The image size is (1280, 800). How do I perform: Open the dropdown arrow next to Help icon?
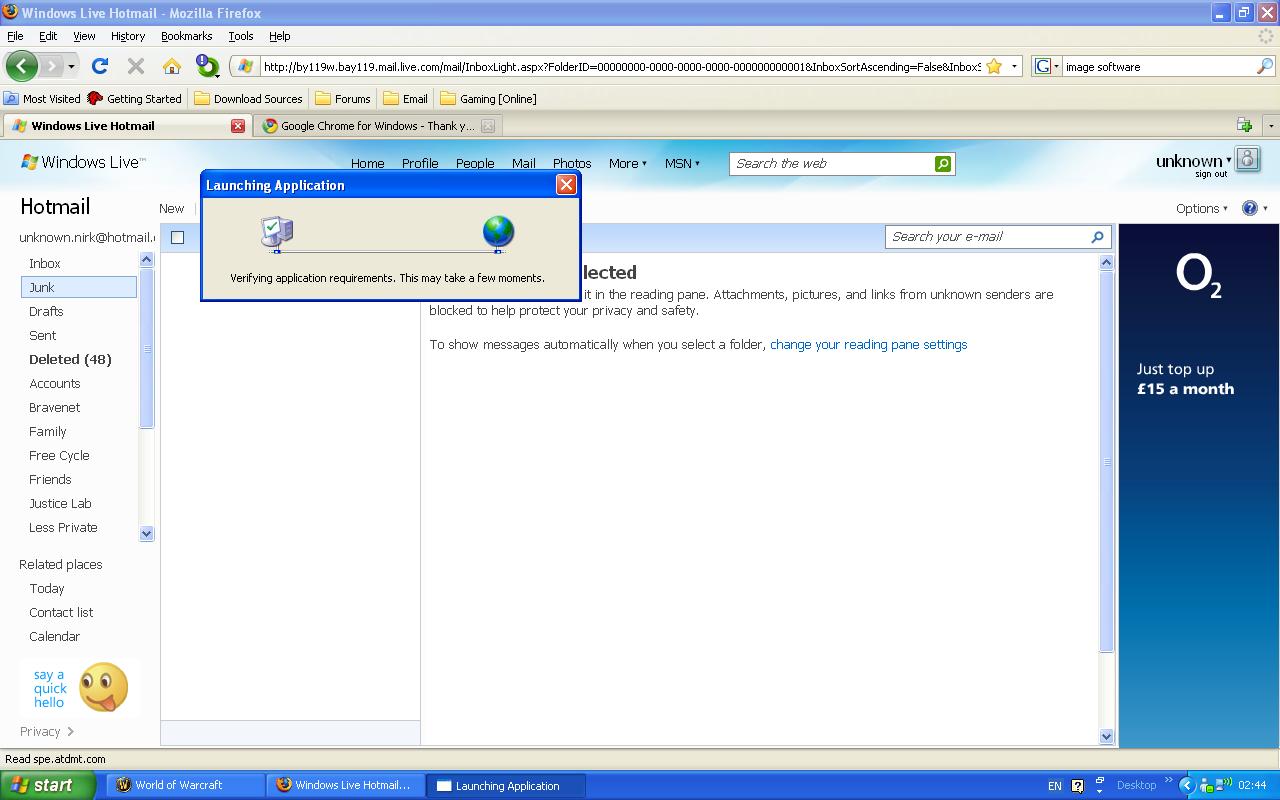(x=1265, y=208)
